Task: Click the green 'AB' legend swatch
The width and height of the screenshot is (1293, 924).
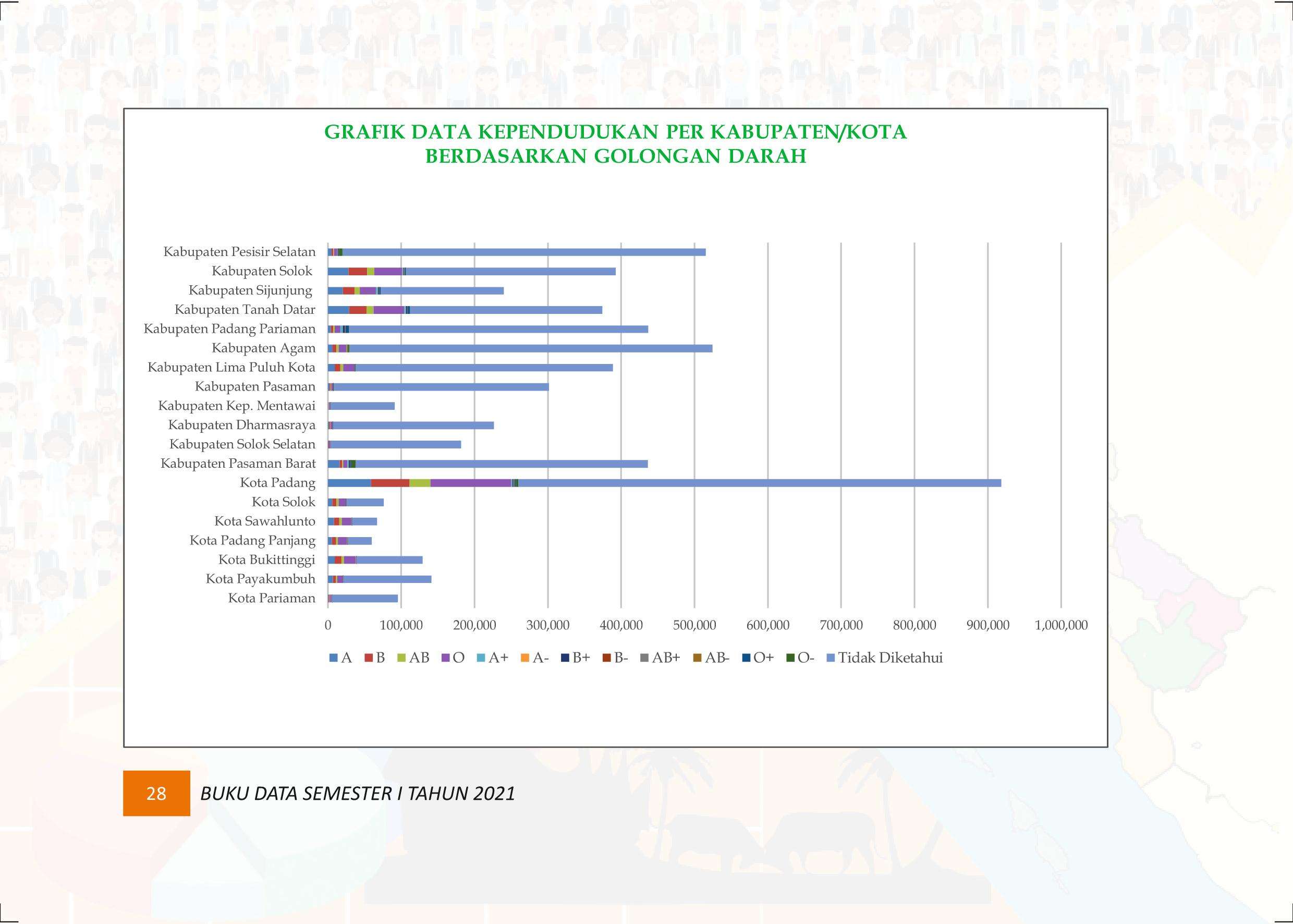Action: 401,658
